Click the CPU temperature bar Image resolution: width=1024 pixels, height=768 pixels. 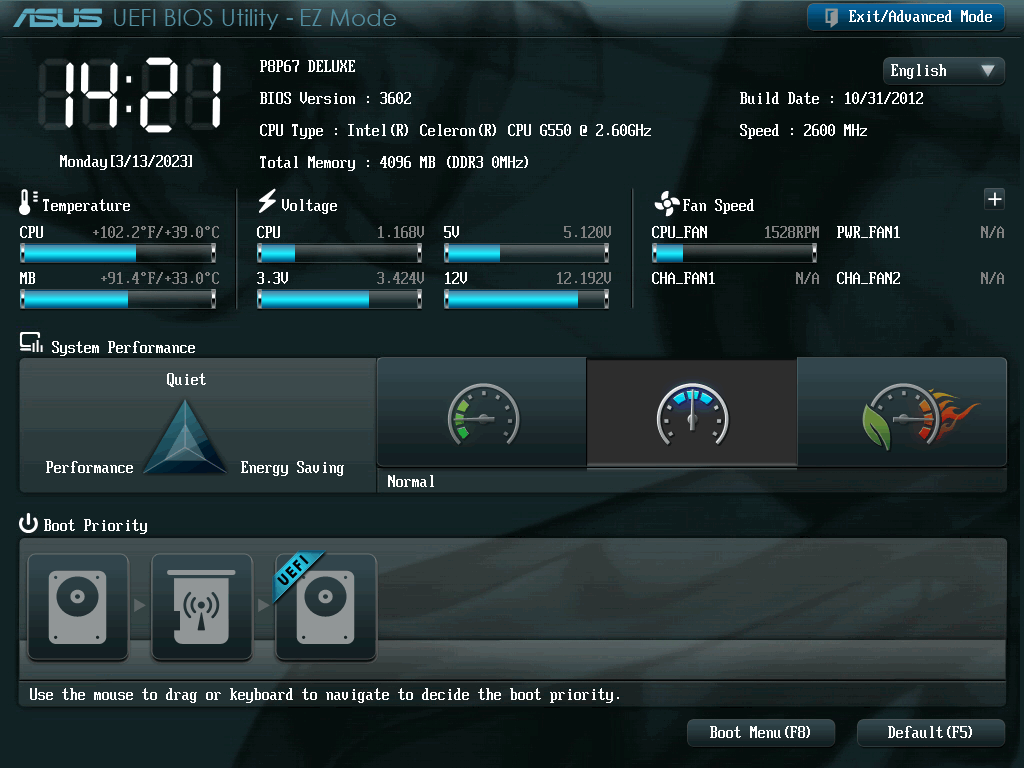coord(118,253)
